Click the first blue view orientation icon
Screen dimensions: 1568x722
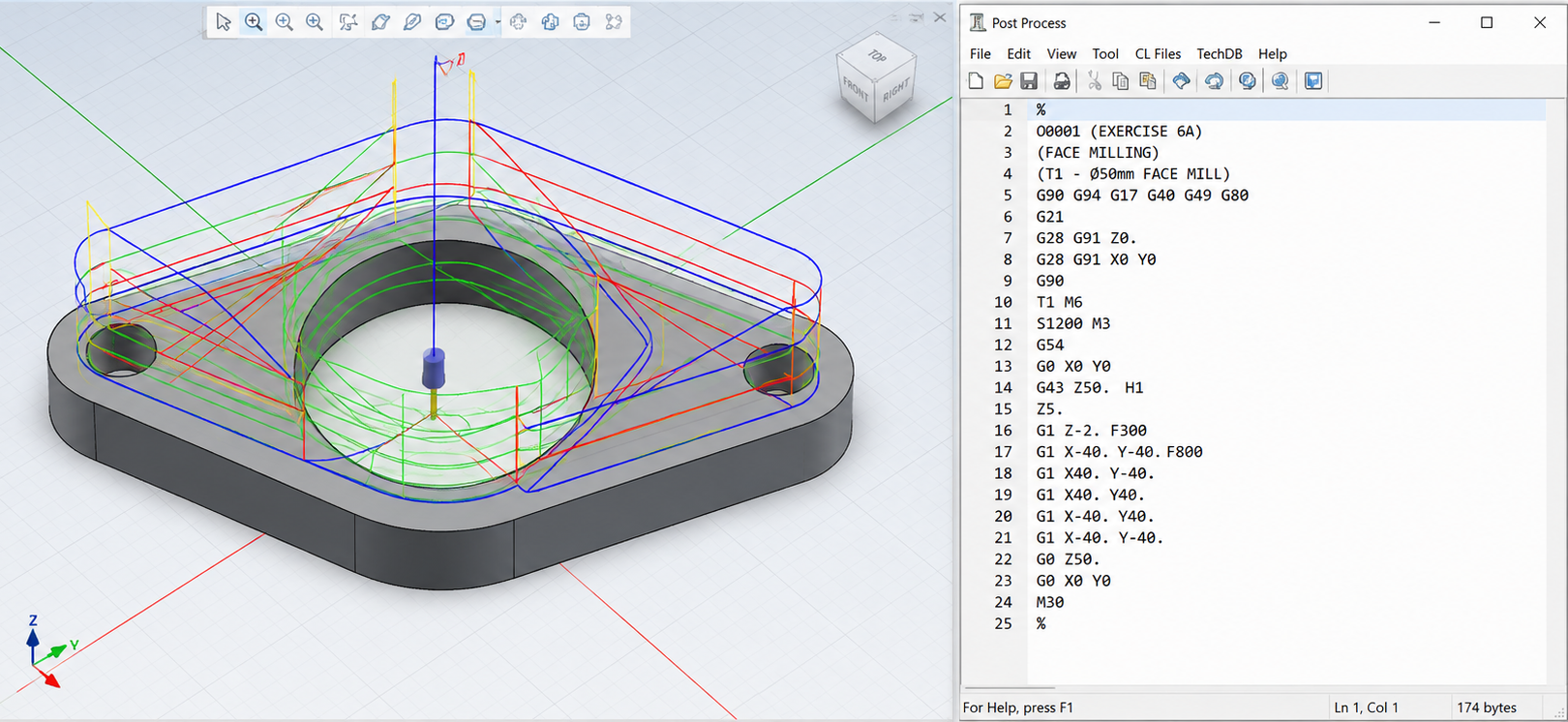519,21
